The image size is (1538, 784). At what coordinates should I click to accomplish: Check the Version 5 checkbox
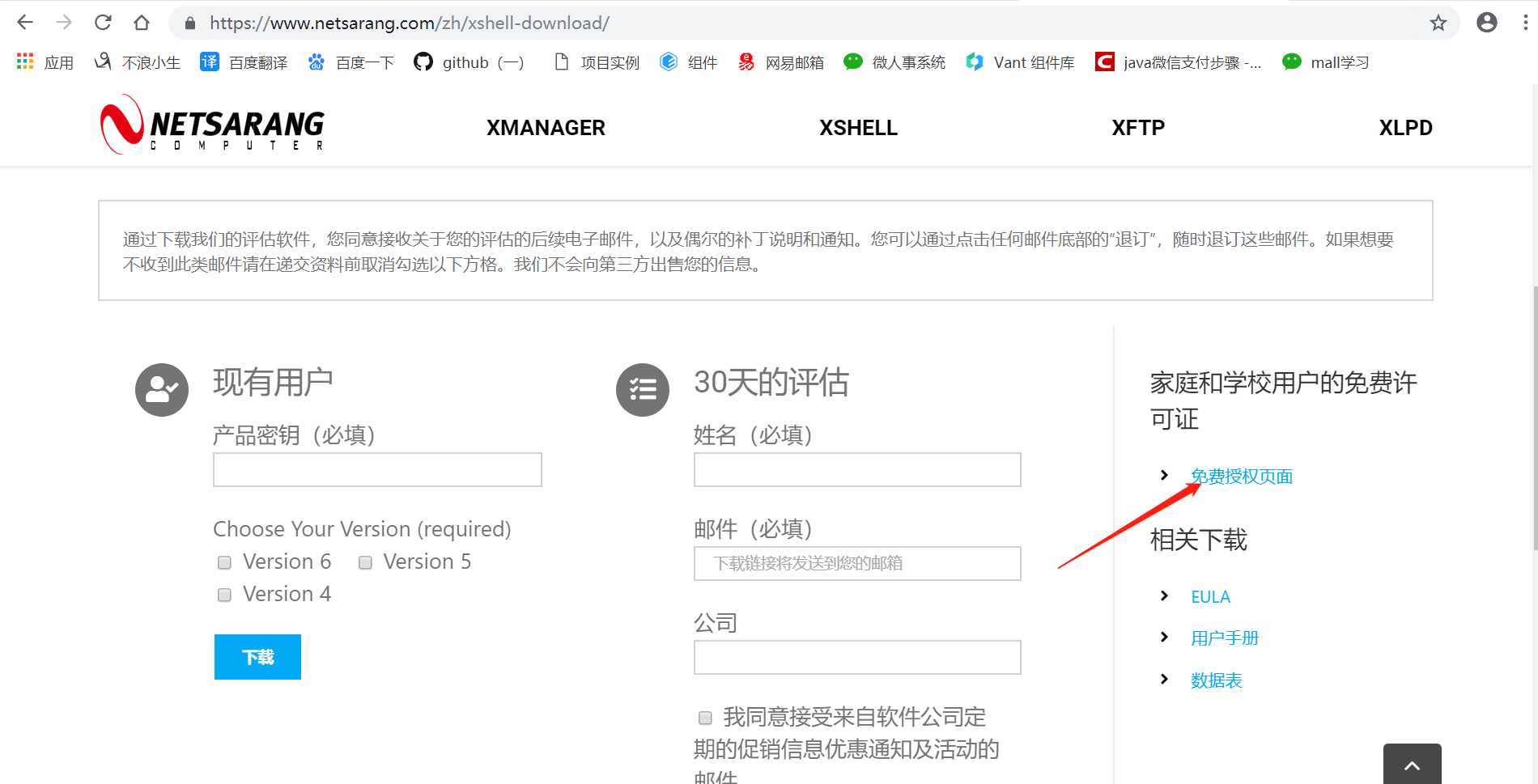(x=365, y=562)
